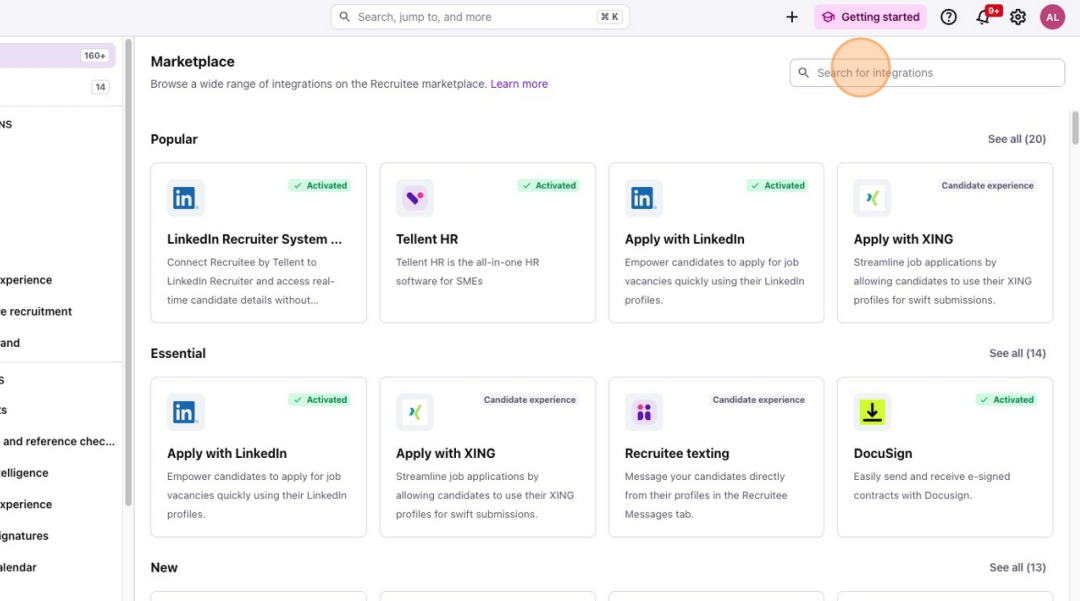Viewport: 1080px width, 601px height.
Task: Open notifications bell icon
Action: point(984,17)
